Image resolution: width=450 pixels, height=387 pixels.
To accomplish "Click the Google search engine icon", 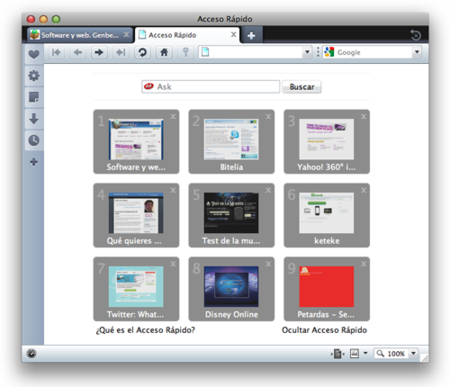I will click(329, 52).
